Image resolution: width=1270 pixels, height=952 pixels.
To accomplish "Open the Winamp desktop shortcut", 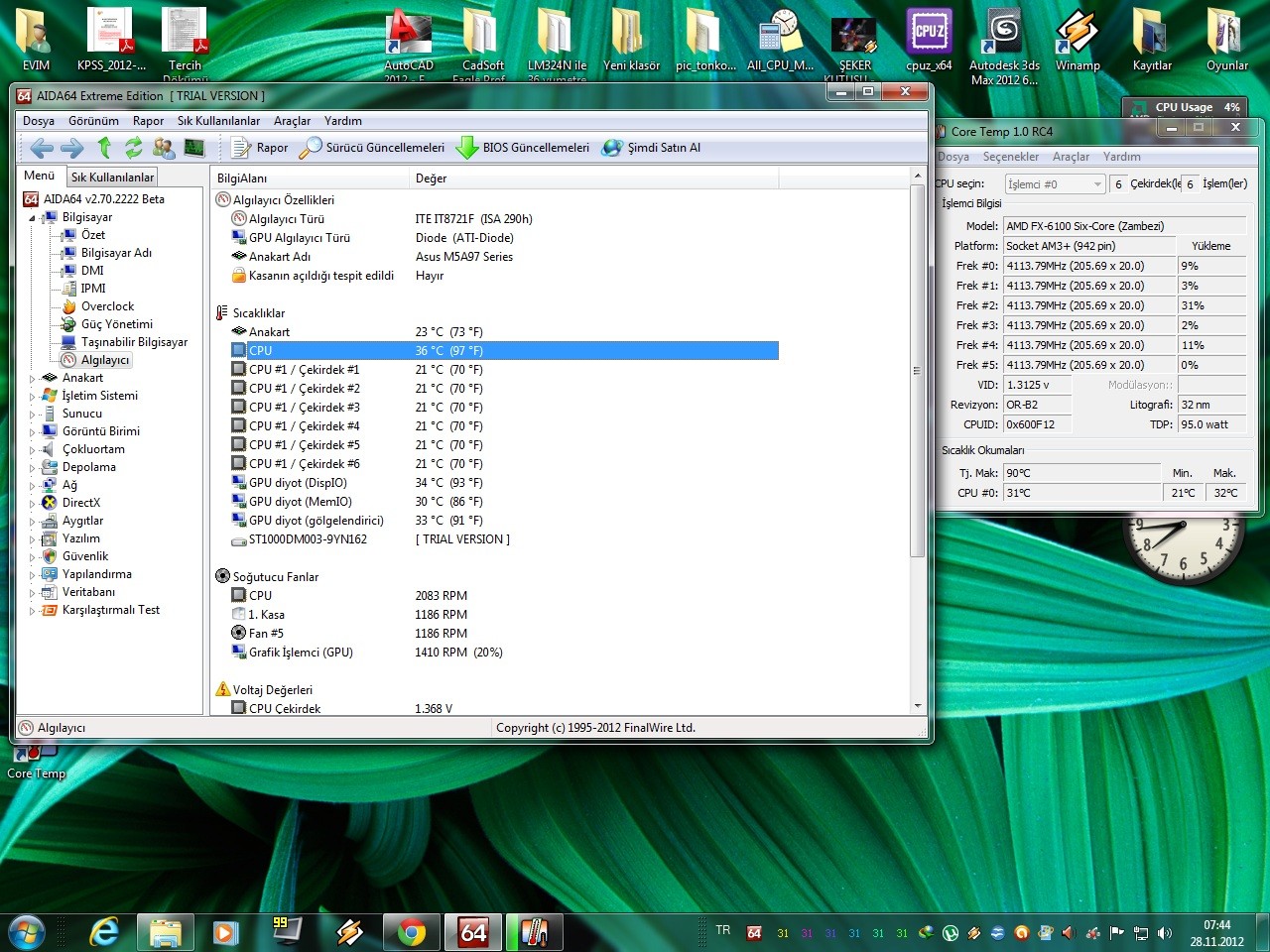I will click(x=1078, y=42).
